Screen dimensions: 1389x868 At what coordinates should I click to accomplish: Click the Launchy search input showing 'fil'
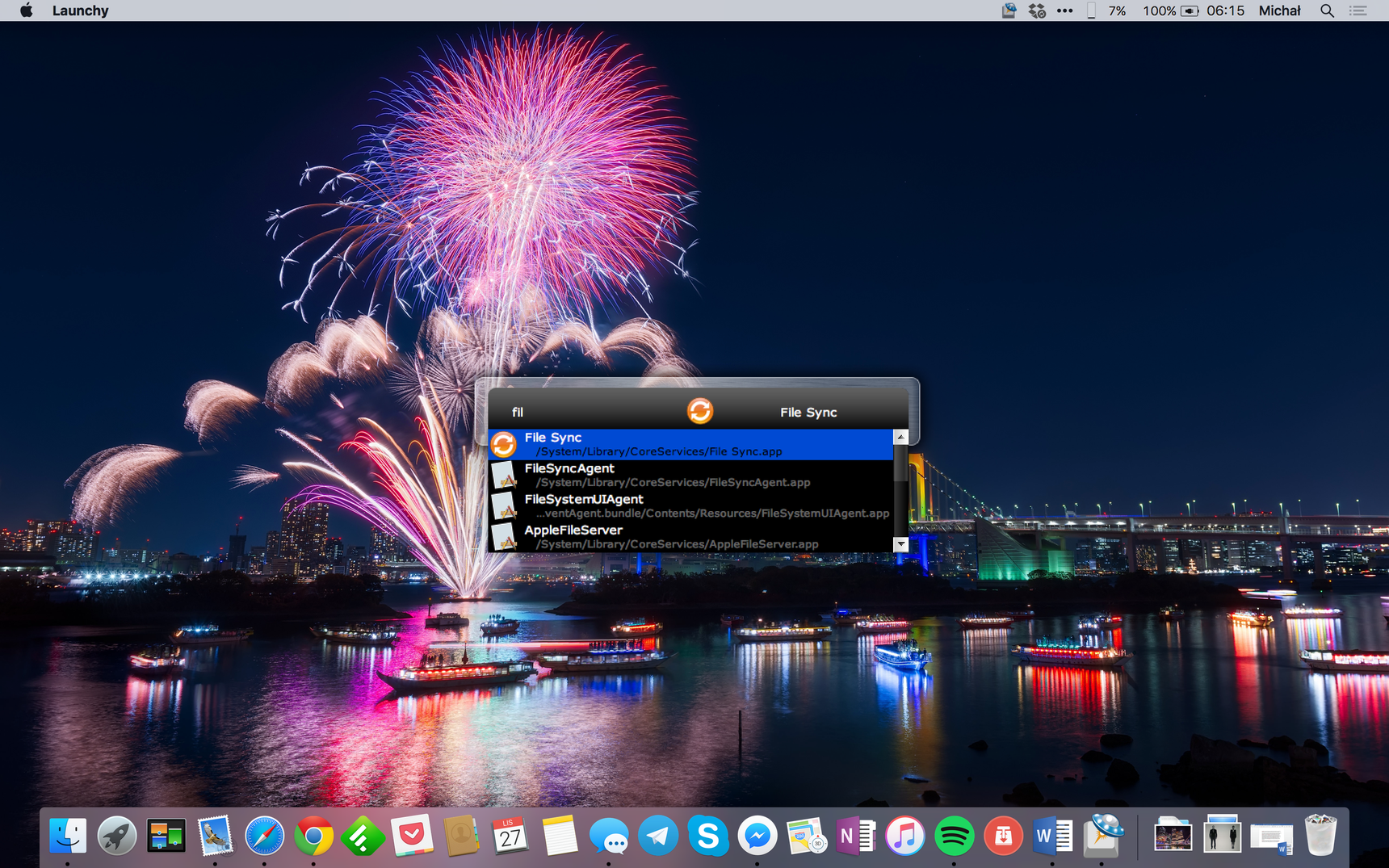[590, 412]
